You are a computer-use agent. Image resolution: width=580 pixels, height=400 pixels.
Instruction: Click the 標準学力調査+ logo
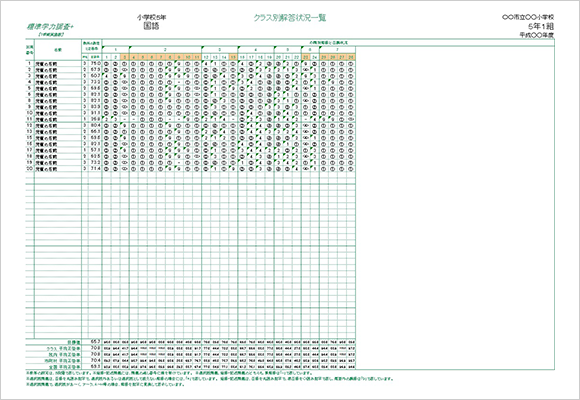pos(50,27)
